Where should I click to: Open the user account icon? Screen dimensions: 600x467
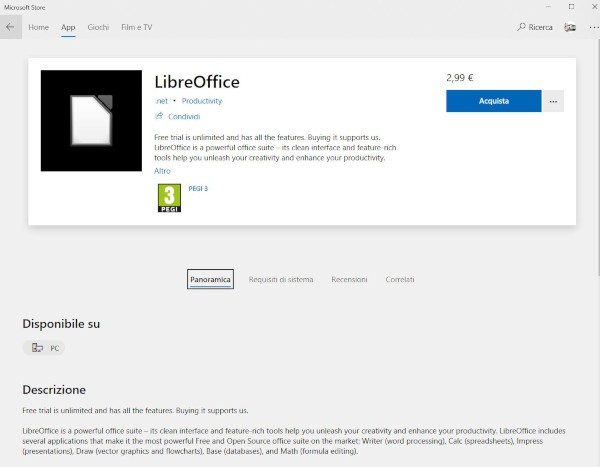click(x=570, y=27)
